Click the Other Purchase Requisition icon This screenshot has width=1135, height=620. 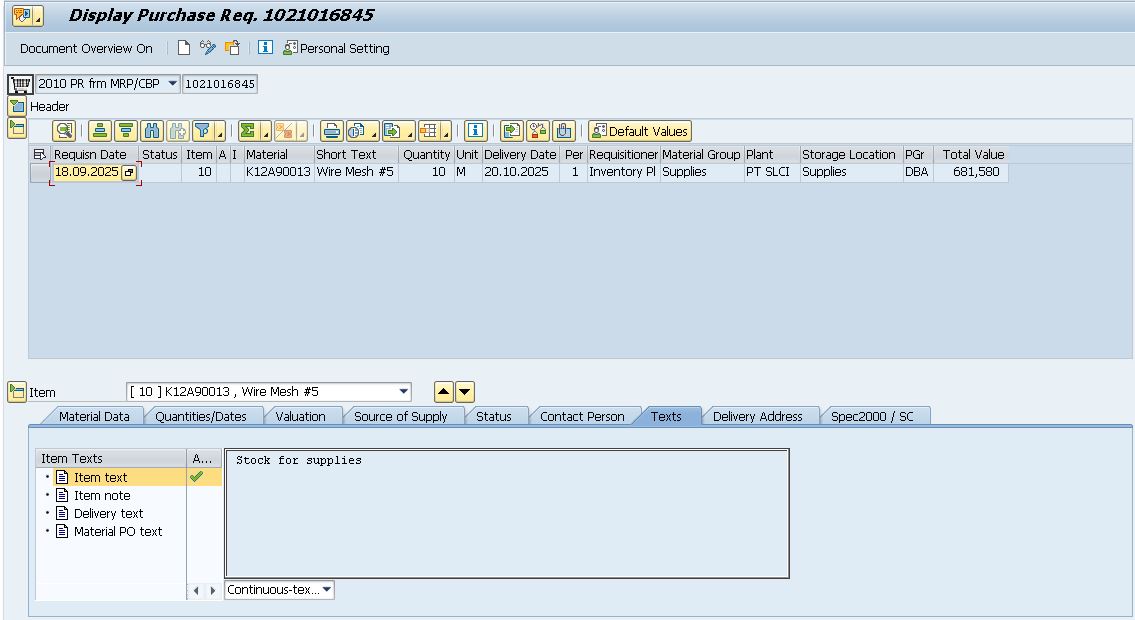(x=232, y=48)
